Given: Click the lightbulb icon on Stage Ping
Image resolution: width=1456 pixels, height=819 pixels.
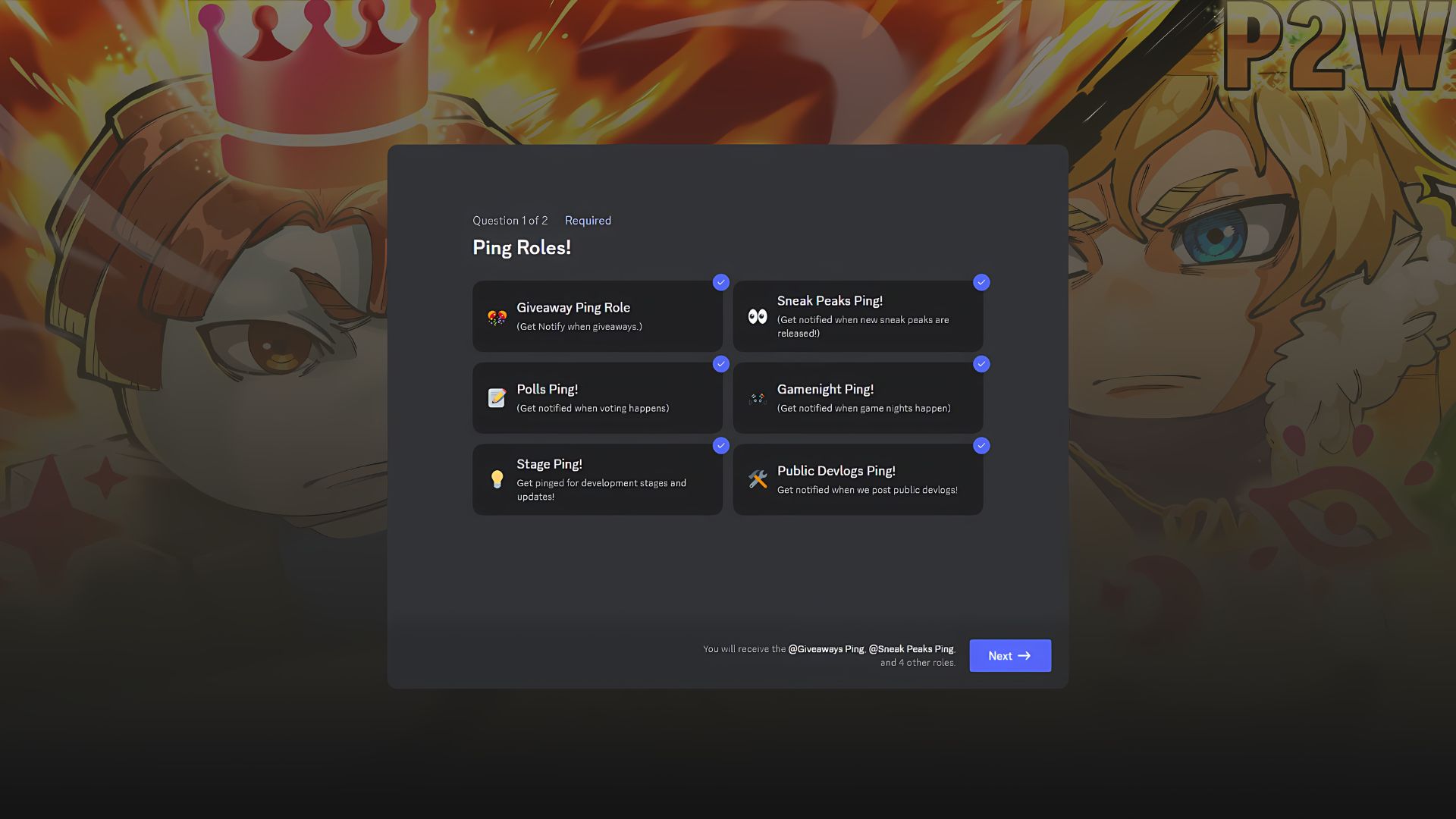Looking at the screenshot, I should pyautogui.click(x=496, y=479).
